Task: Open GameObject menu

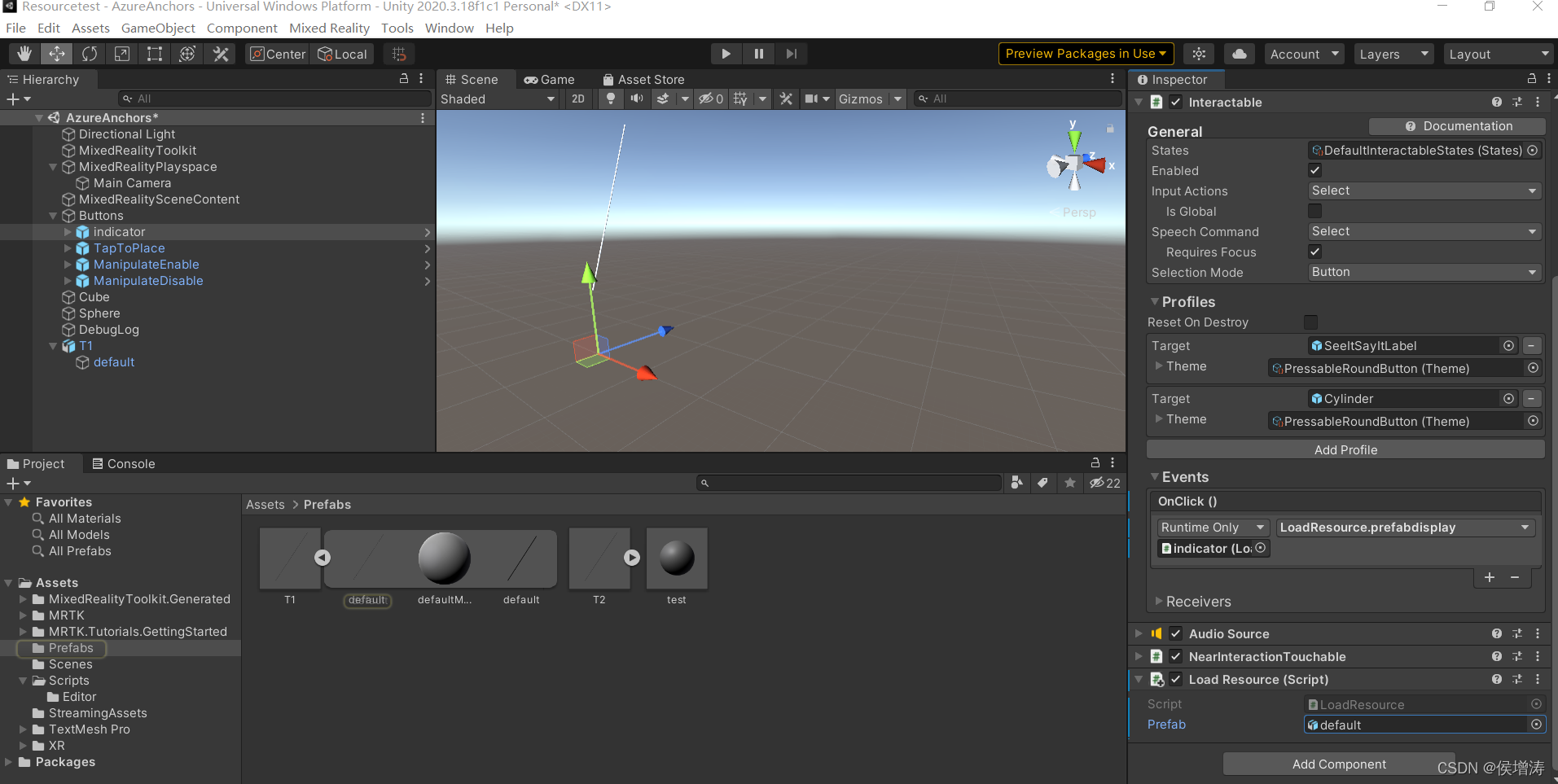Action: click(x=158, y=28)
